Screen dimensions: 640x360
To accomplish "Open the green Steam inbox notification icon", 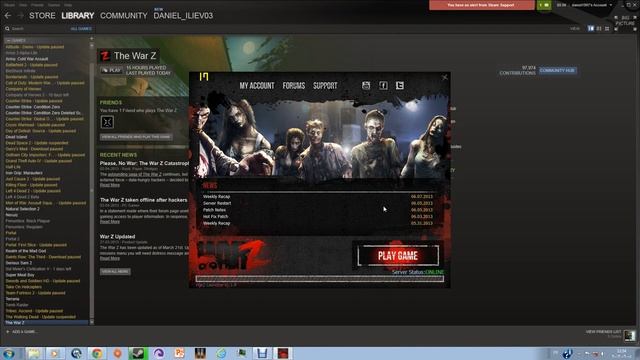I will click(x=544, y=5).
